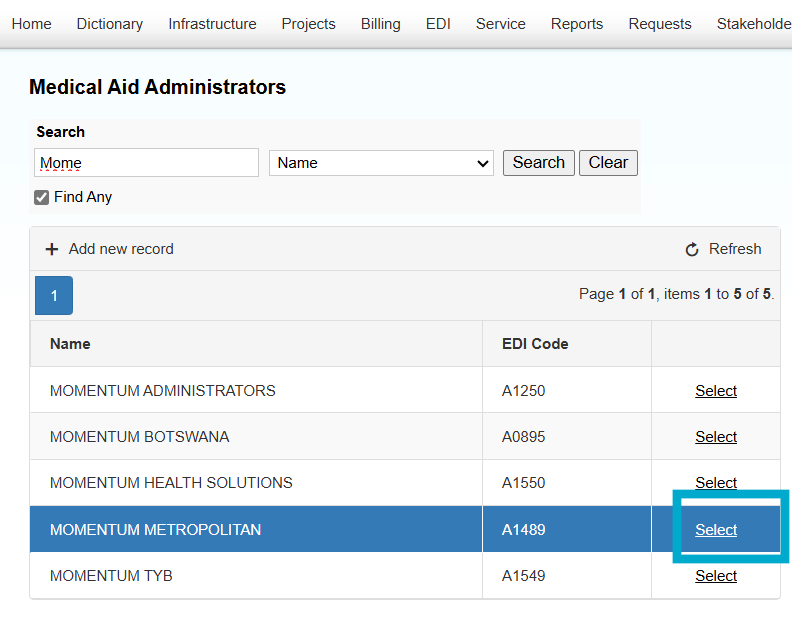Image resolution: width=792 pixels, height=626 pixels.
Task: Open the Home menu
Action: click(x=31, y=24)
